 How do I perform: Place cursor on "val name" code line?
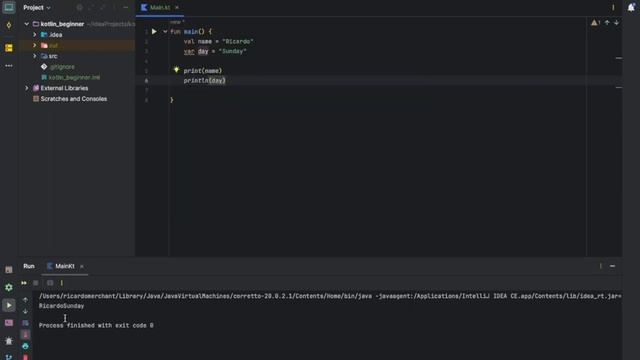[x=218, y=41]
